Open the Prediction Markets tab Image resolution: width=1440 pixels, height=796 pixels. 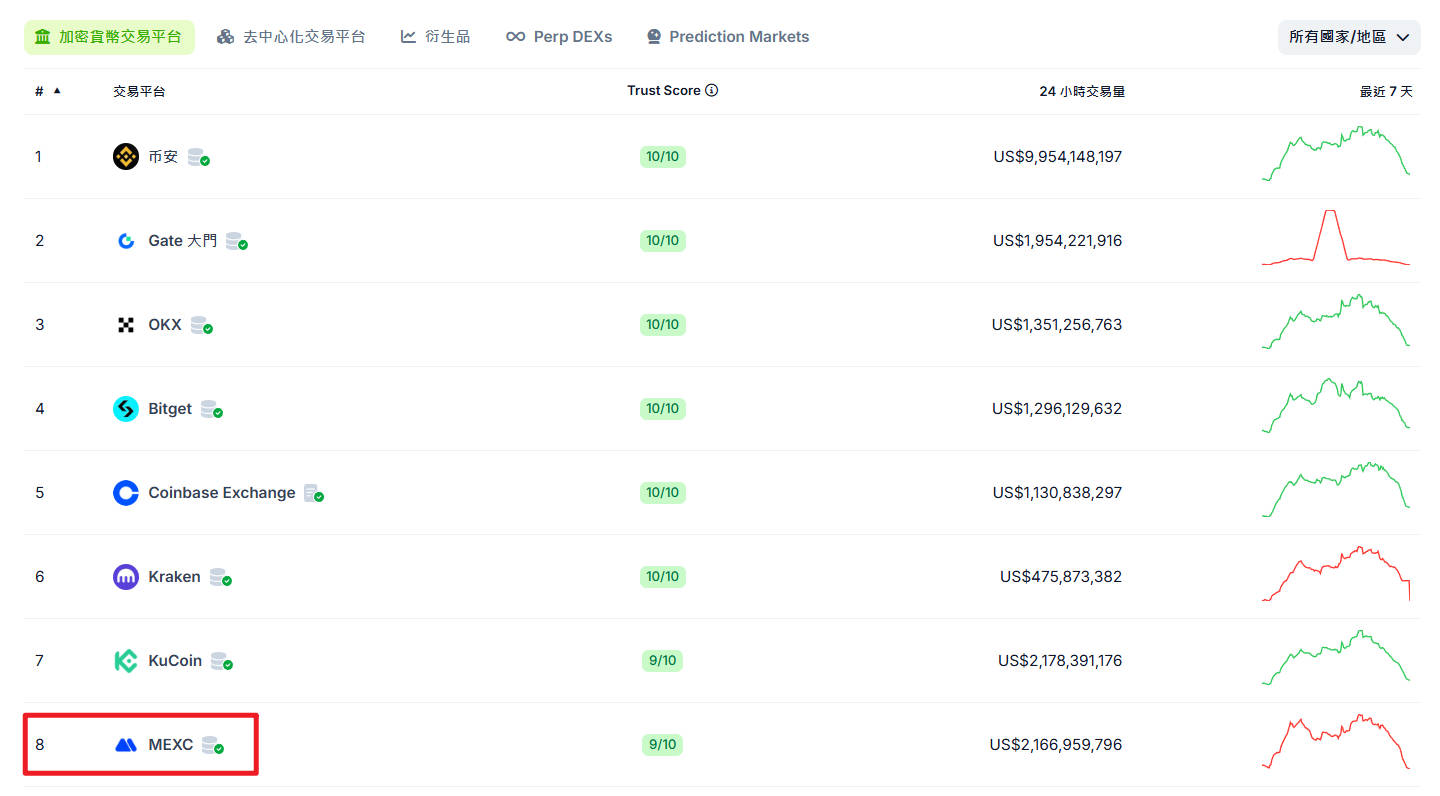[x=727, y=37]
